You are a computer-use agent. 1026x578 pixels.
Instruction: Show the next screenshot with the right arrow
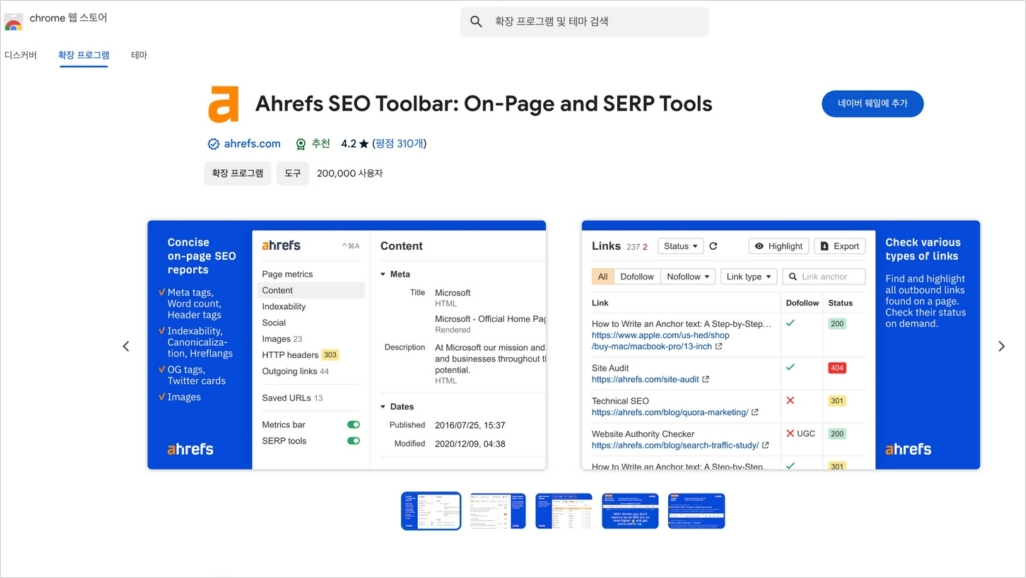(1001, 346)
